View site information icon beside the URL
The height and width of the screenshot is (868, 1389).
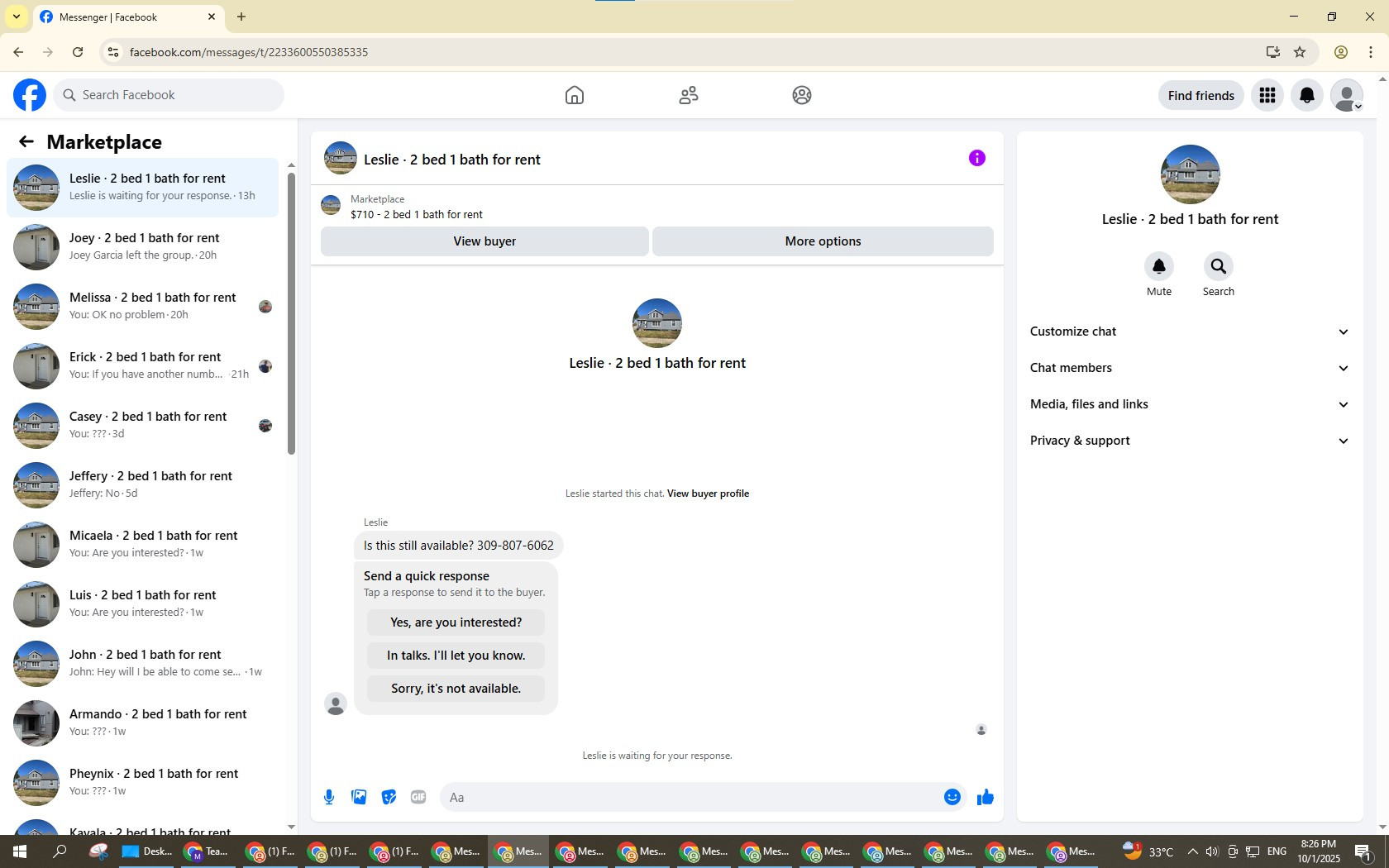coord(113,52)
